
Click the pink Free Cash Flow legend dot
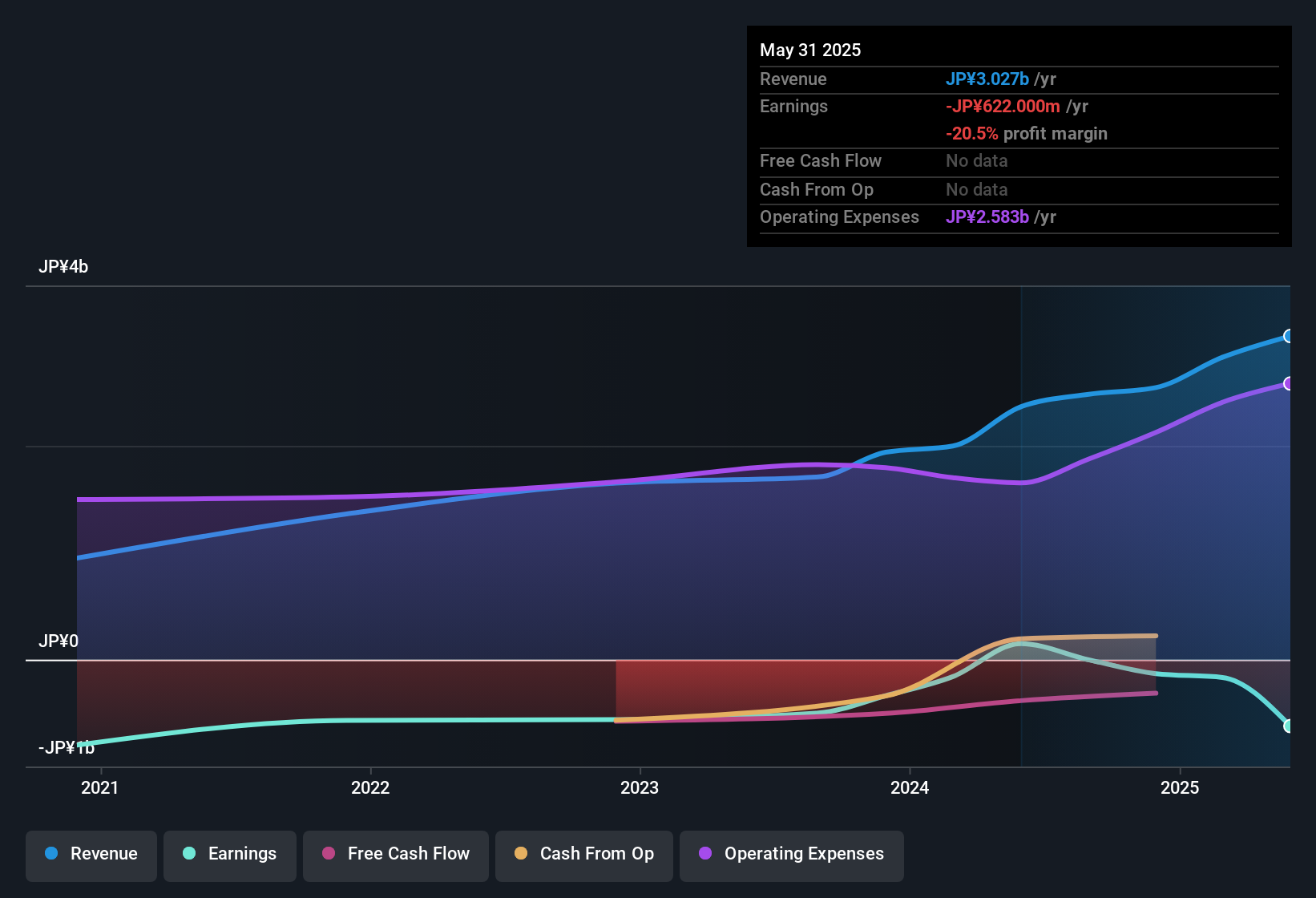(329, 853)
